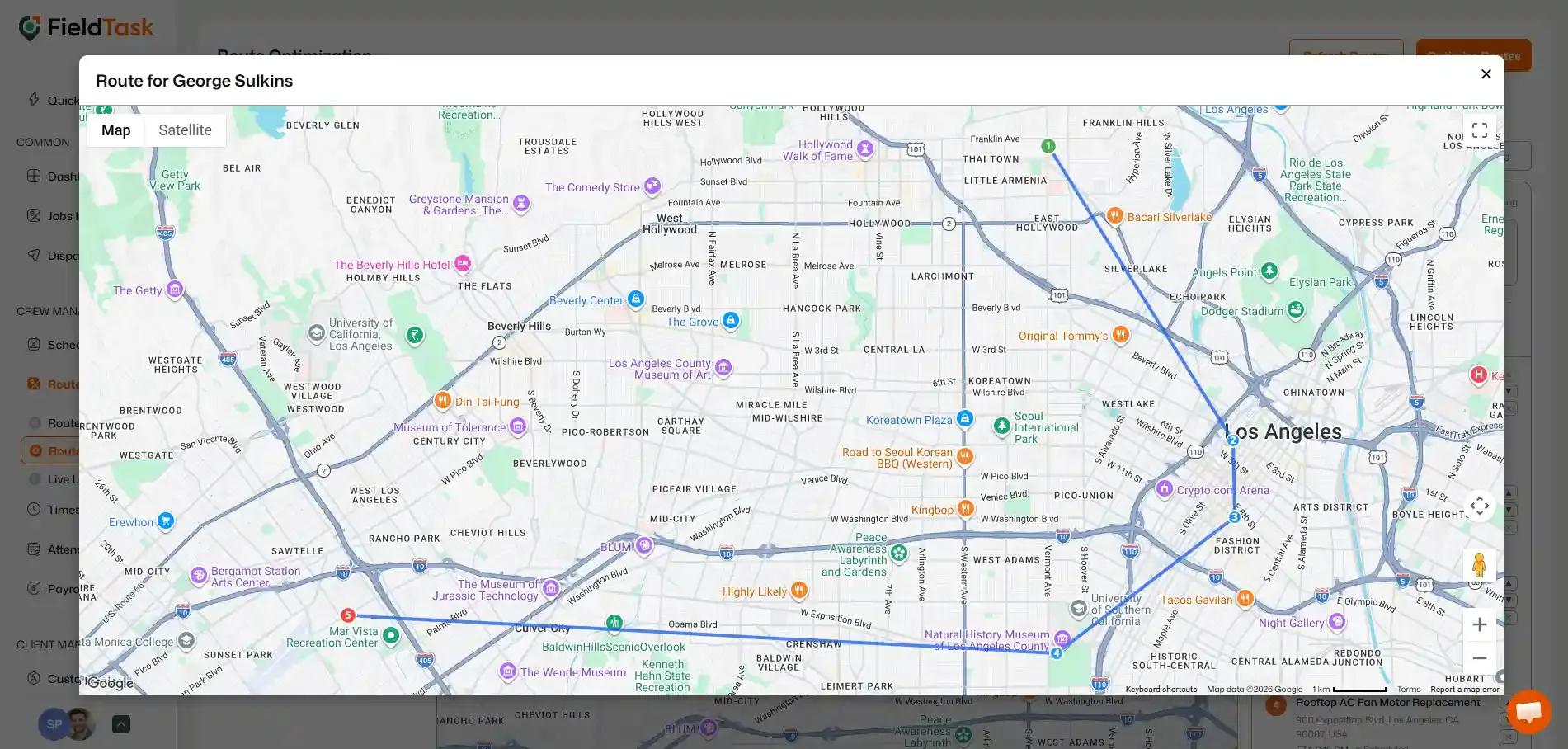Click Night Gallery pin
This screenshot has width=1568, height=749.
(1337, 622)
